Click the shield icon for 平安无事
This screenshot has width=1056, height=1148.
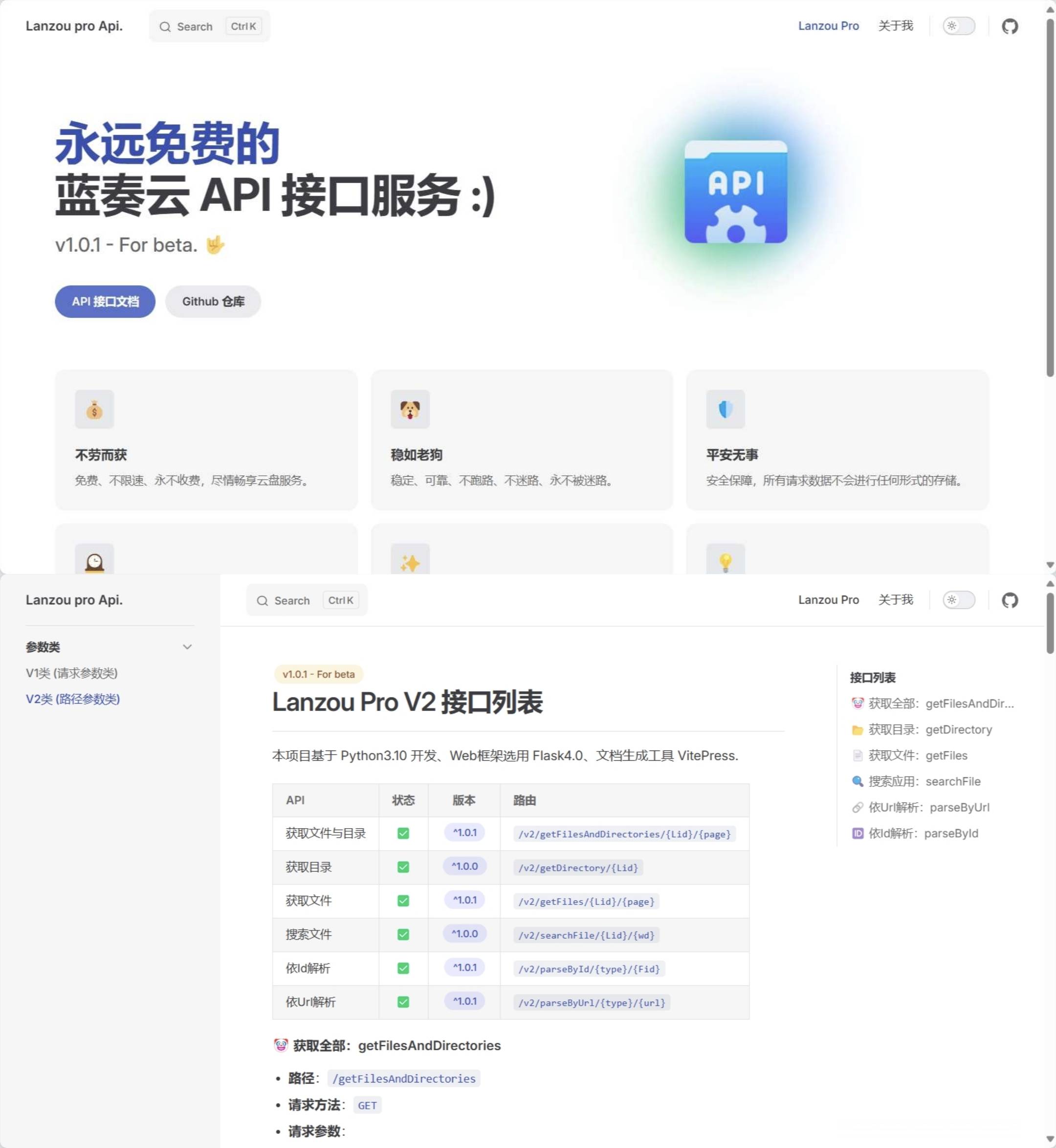point(725,409)
